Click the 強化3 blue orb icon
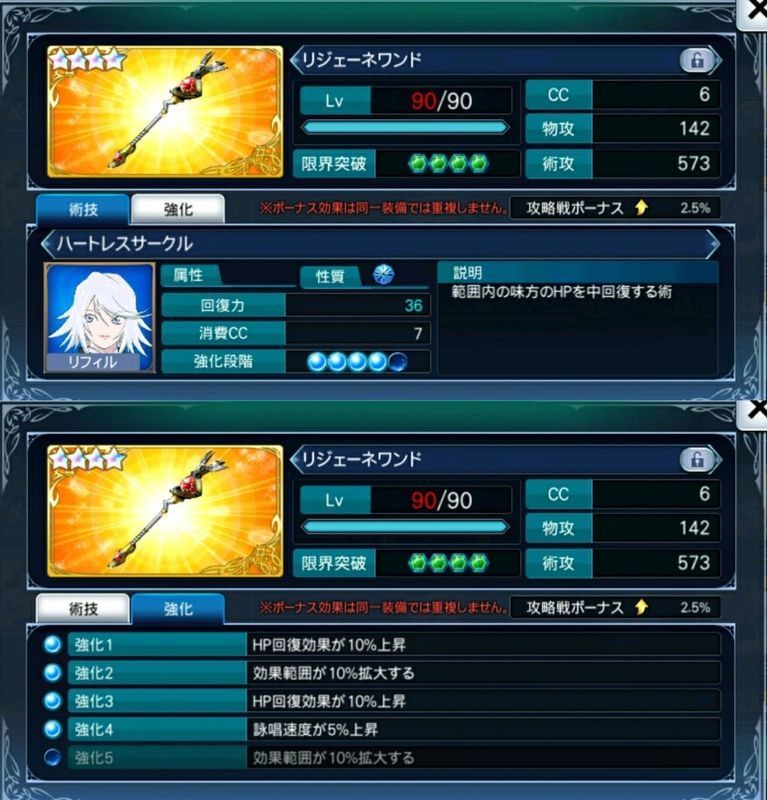This screenshot has width=767, height=800. pyautogui.click(x=52, y=701)
